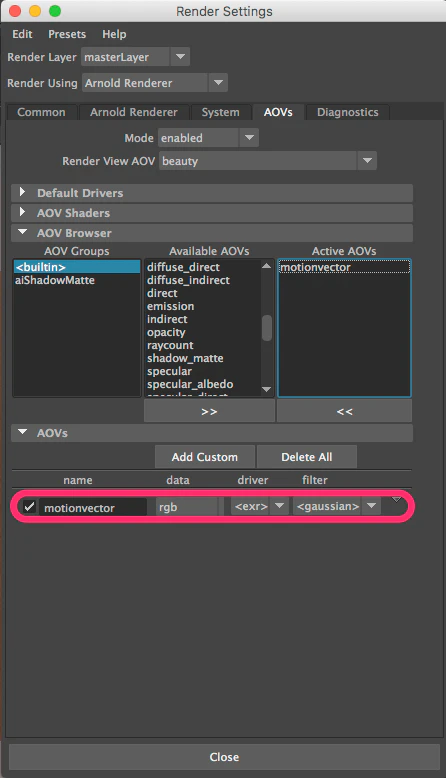Click the motionvector name field
446x778 pixels.
(93, 507)
